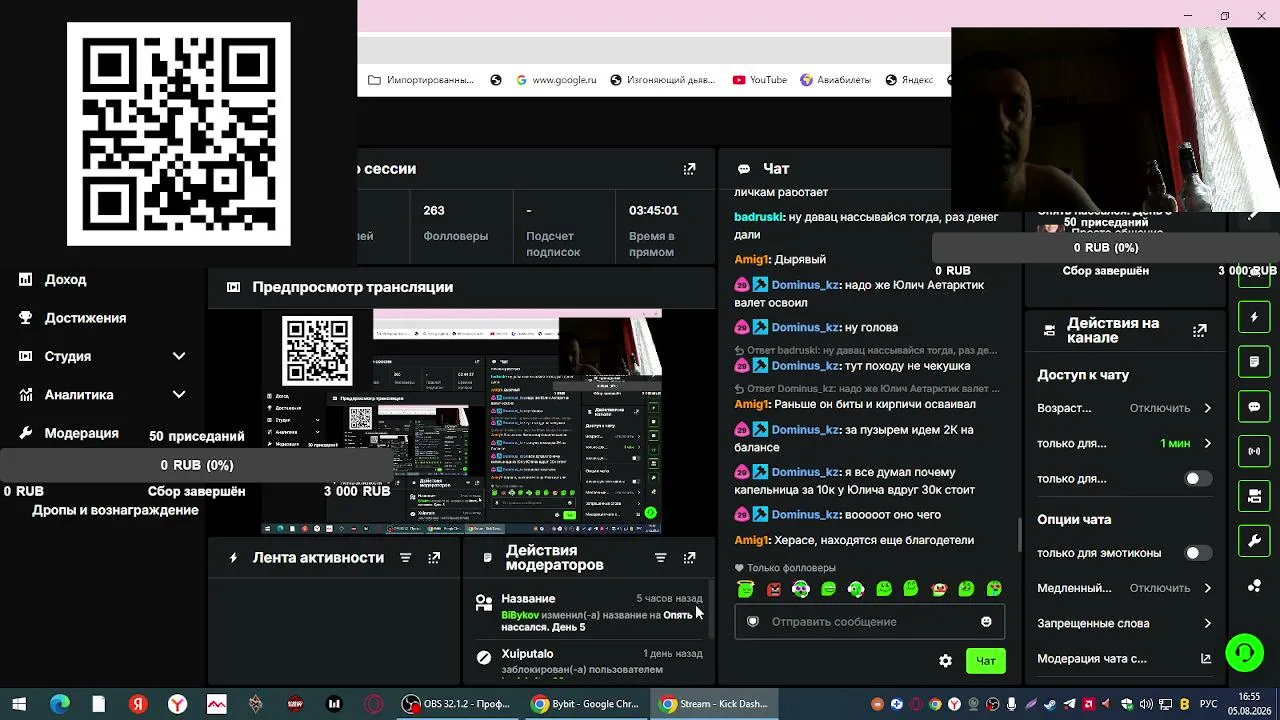Open Windows Start menu
The height and width of the screenshot is (720, 1280).
pyautogui.click(x=19, y=704)
